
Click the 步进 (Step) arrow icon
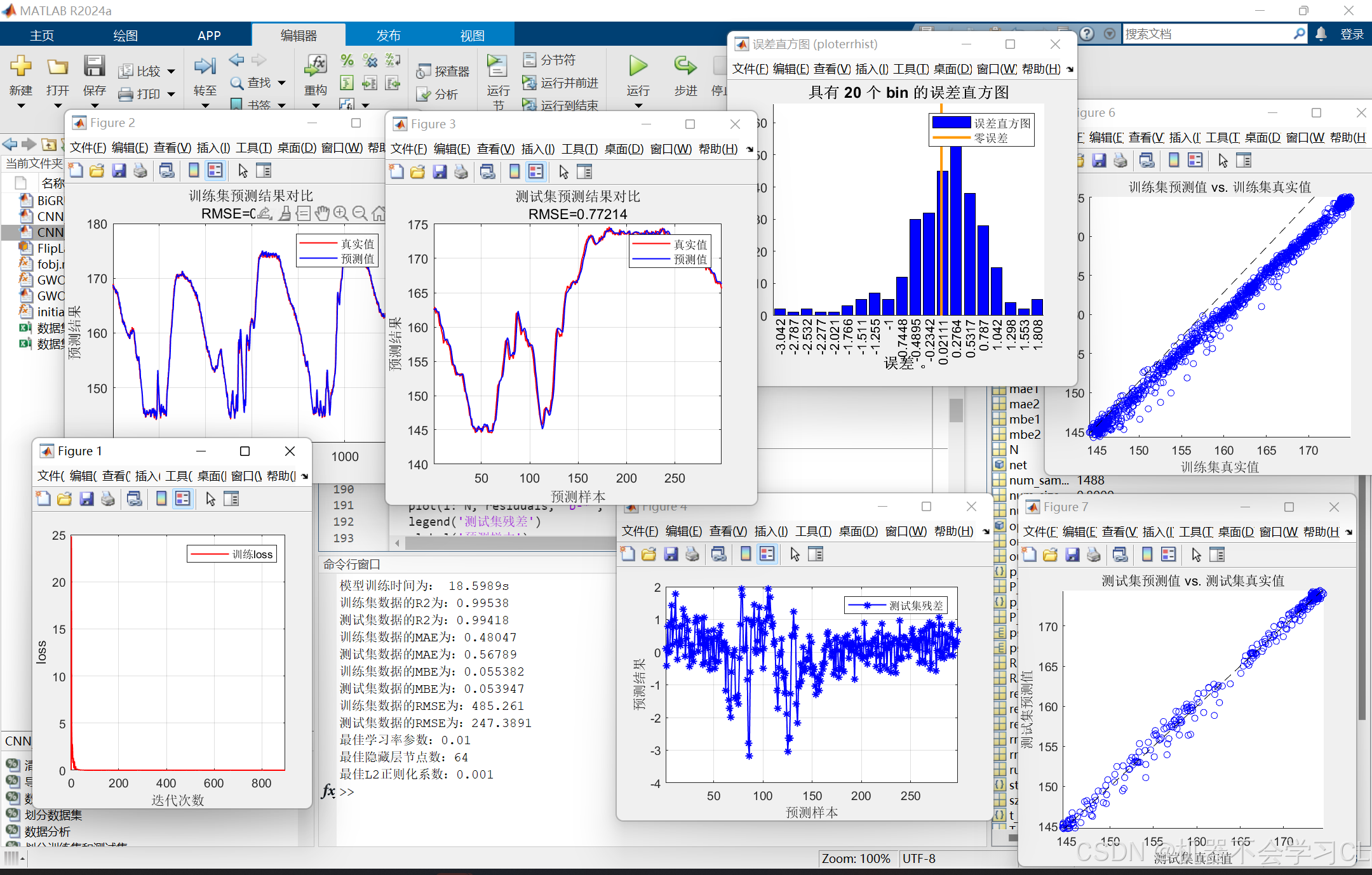[685, 66]
